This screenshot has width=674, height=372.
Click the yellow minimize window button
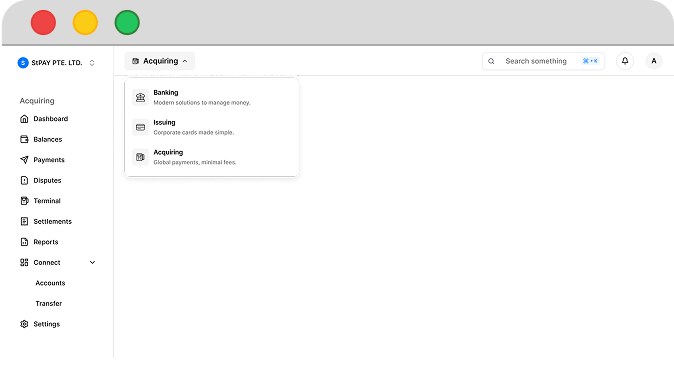pos(85,22)
